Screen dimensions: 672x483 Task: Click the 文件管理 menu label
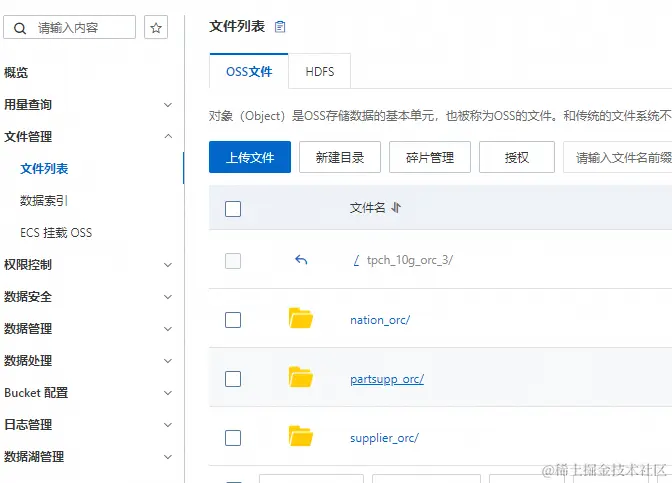[28, 137]
